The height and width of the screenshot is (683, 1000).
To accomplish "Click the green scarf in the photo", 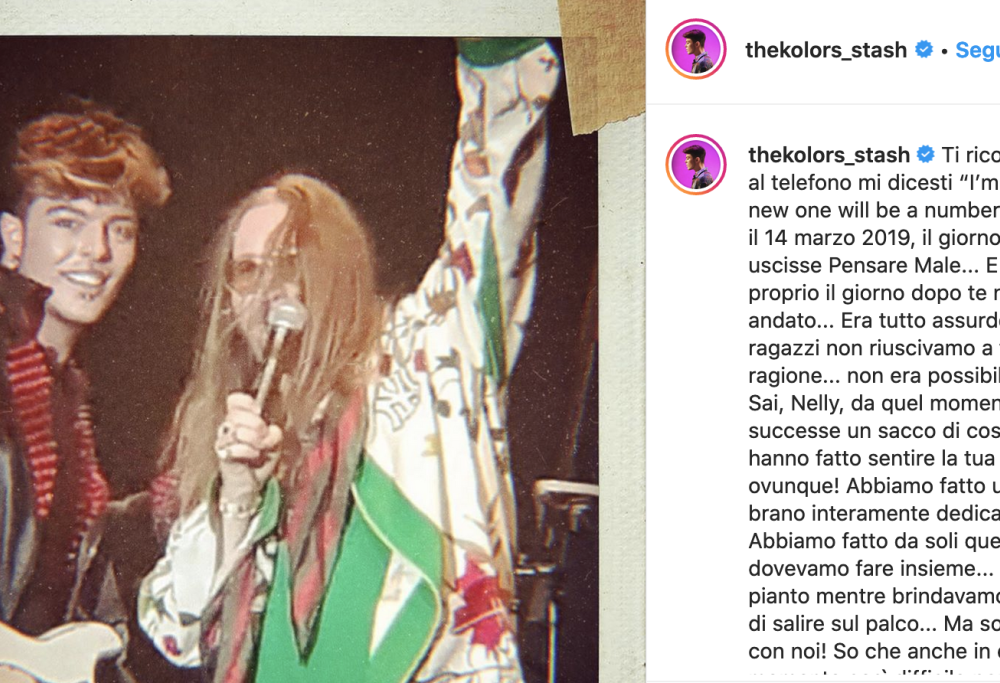I will click(x=357, y=568).
